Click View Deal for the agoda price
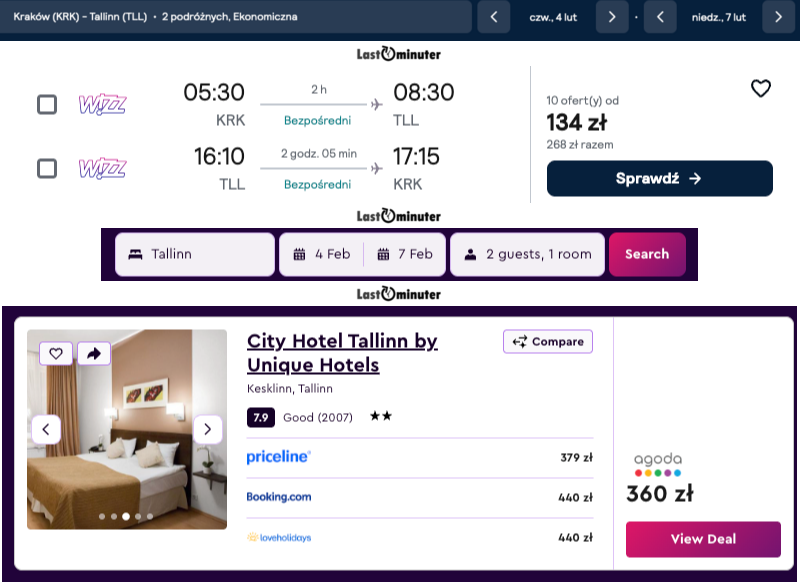800x582 pixels. (703, 539)
